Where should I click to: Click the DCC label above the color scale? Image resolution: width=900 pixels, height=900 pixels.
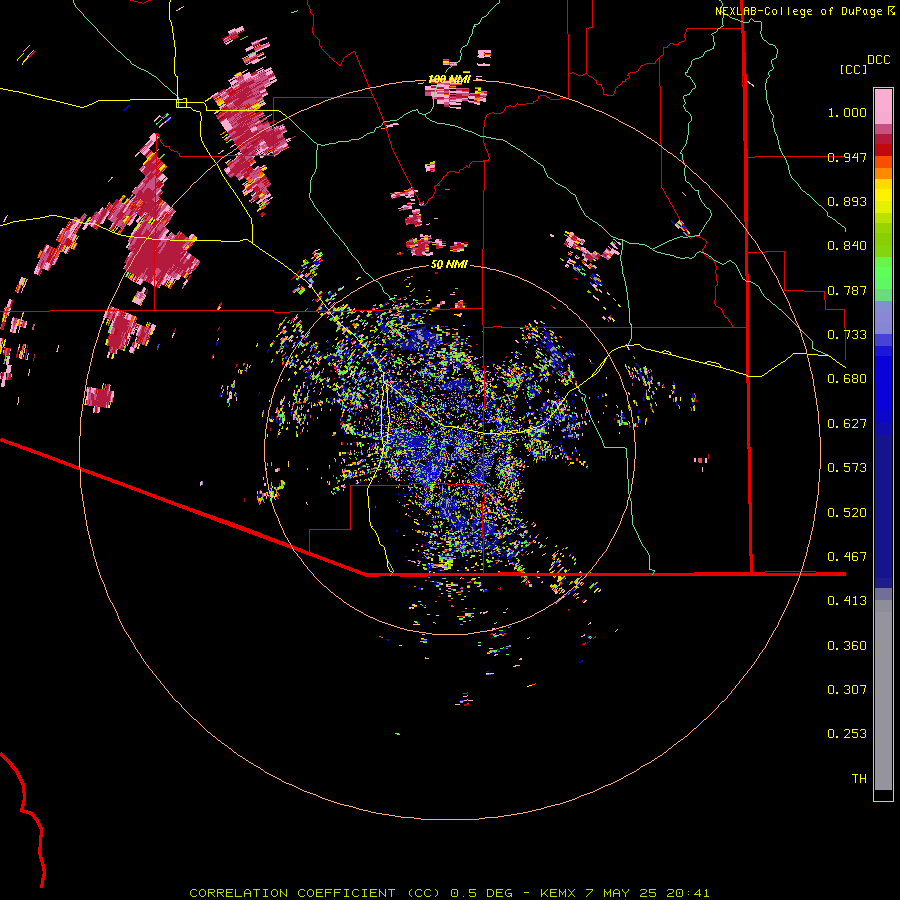pos(878,60)
